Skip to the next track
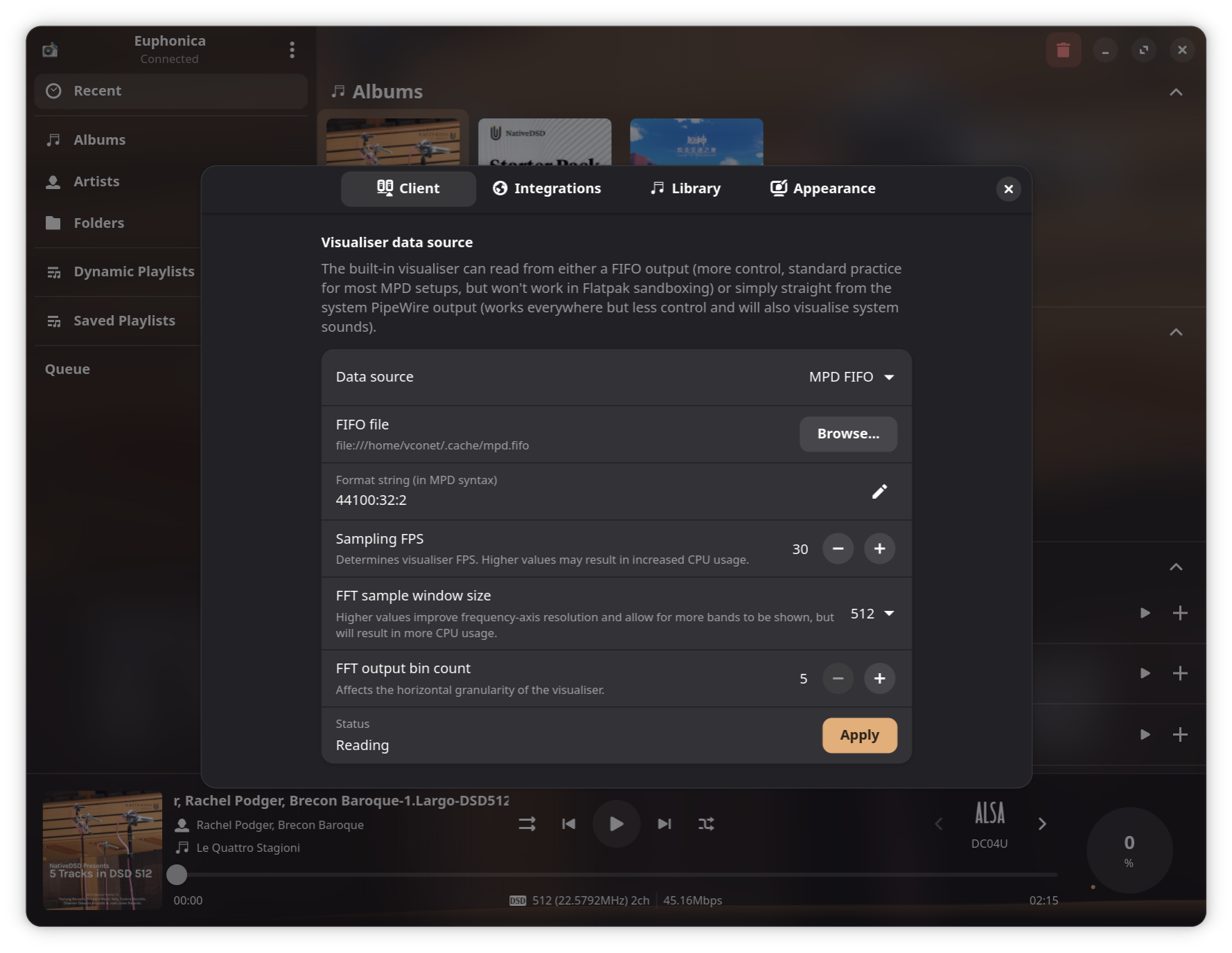Image resolution: width=1232 pixels, height=953 pixels. coord(664,823)
